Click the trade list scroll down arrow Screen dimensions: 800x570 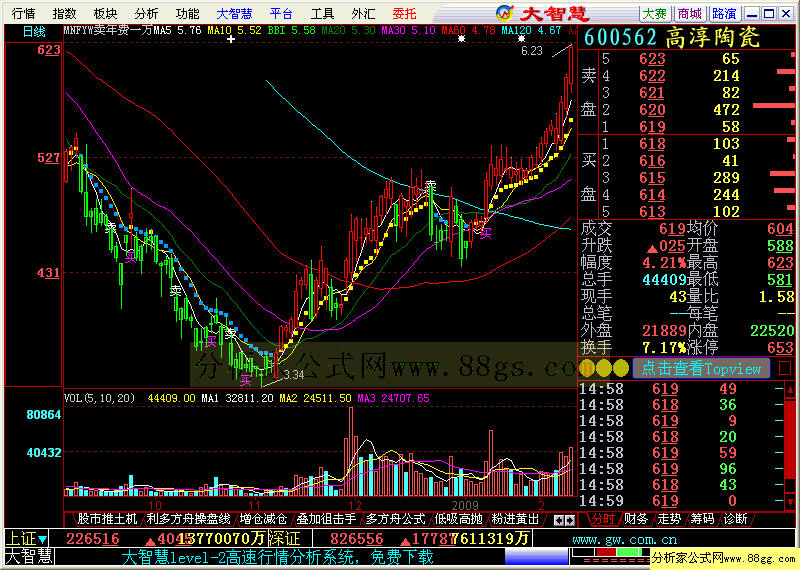coord(790,503)
